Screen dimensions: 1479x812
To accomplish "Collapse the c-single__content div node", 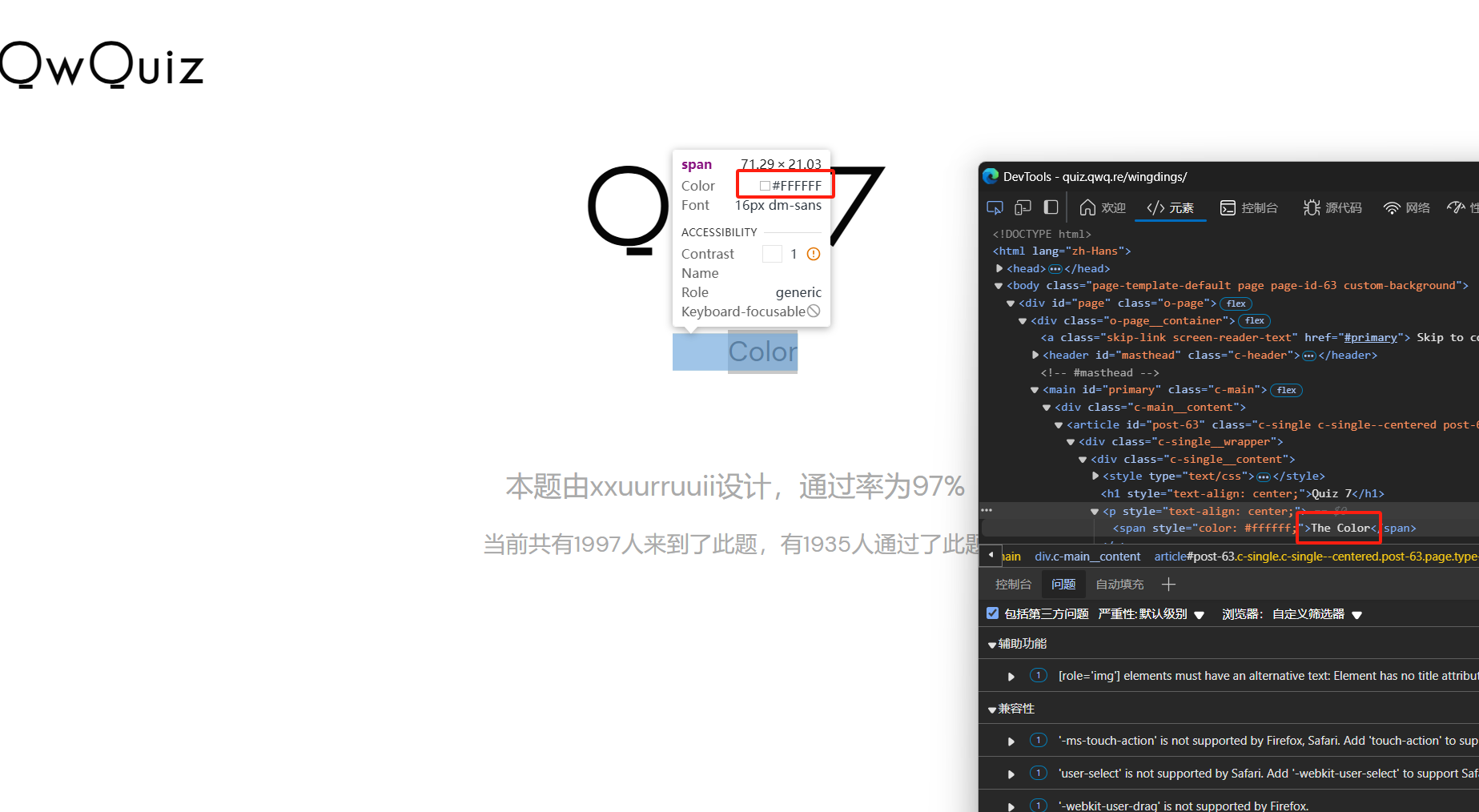I will tap(1083, 460).
